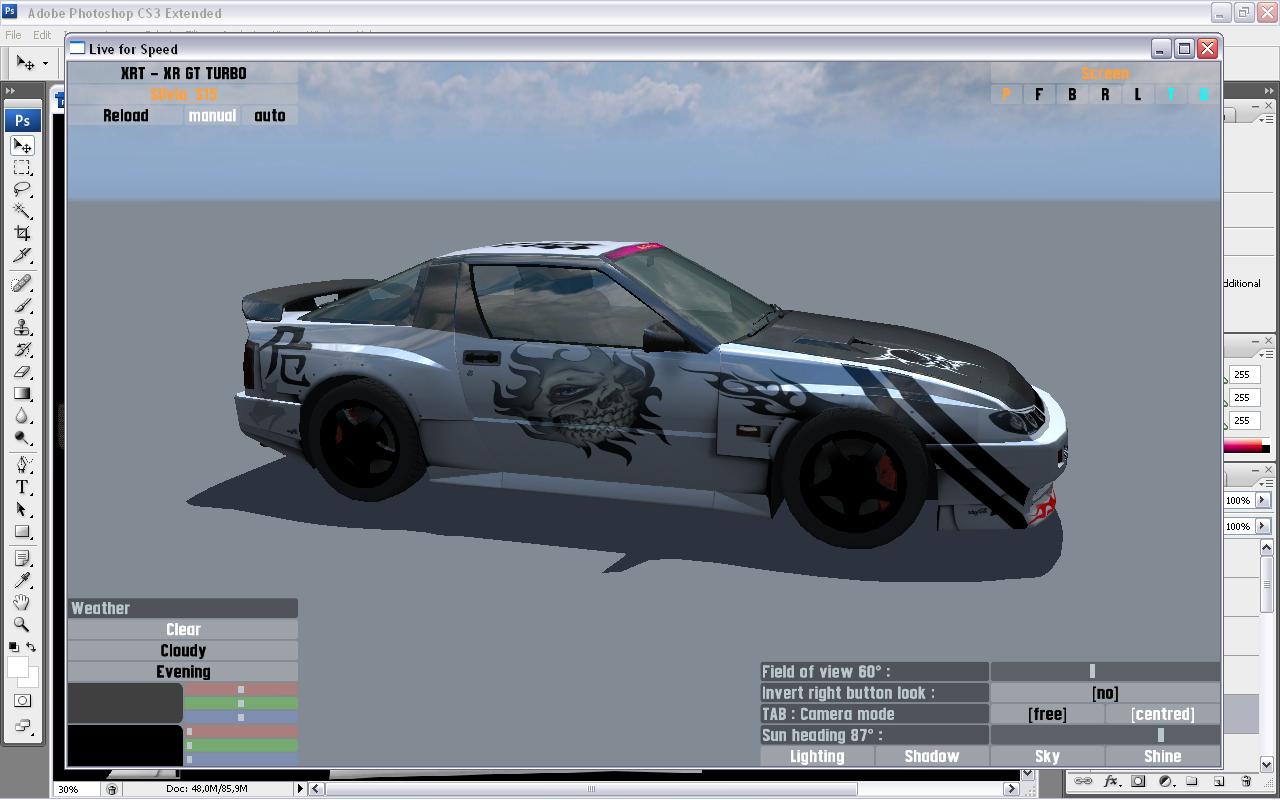Viewport: 1280px width, 800px height.
Task: Click the F screen view button
Action: pos(1039,95)
